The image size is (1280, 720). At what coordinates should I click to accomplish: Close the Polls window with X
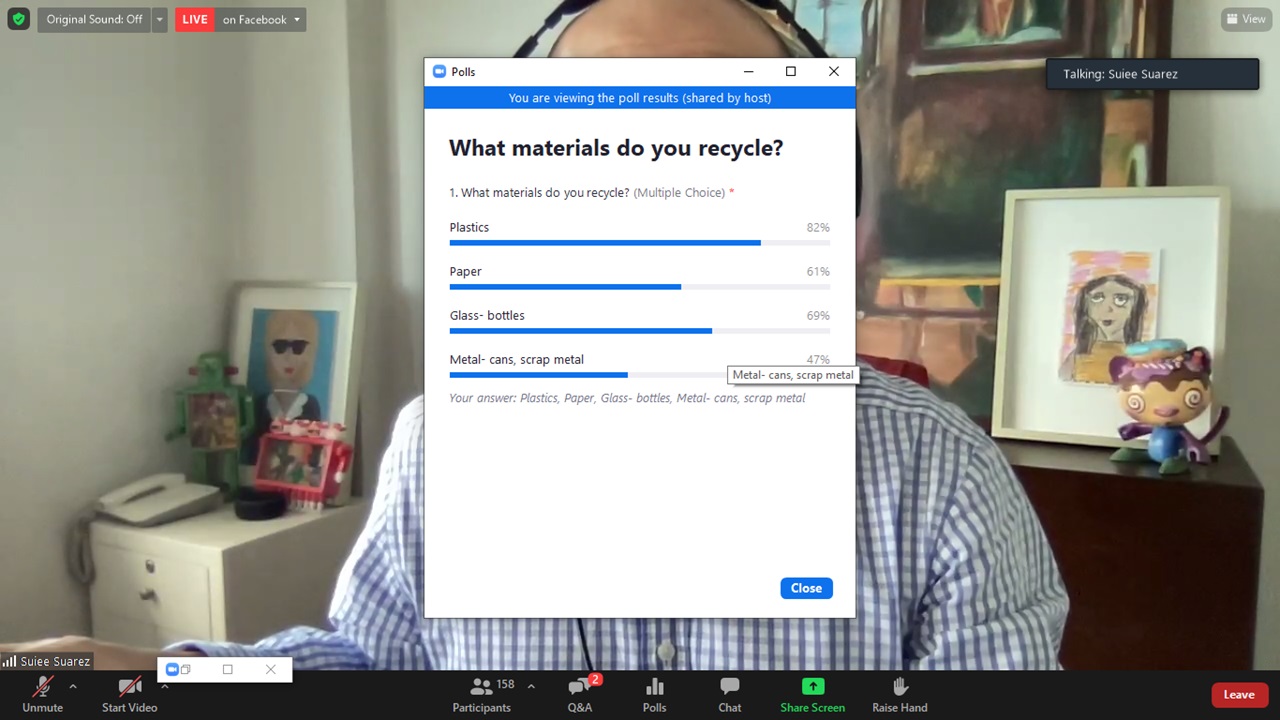point(834,72)
